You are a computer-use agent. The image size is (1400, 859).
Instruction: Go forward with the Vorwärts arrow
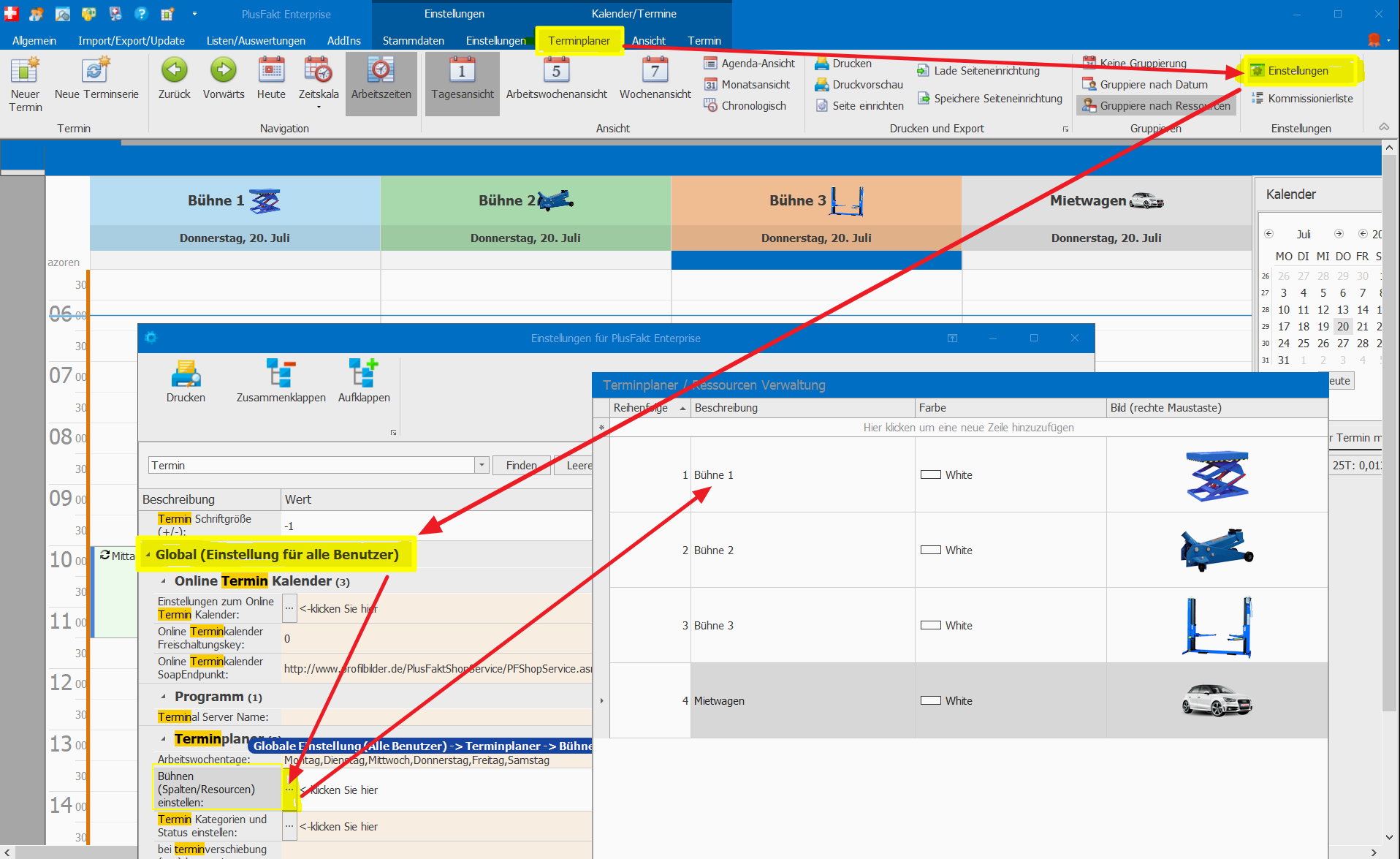tap(224, 79)
